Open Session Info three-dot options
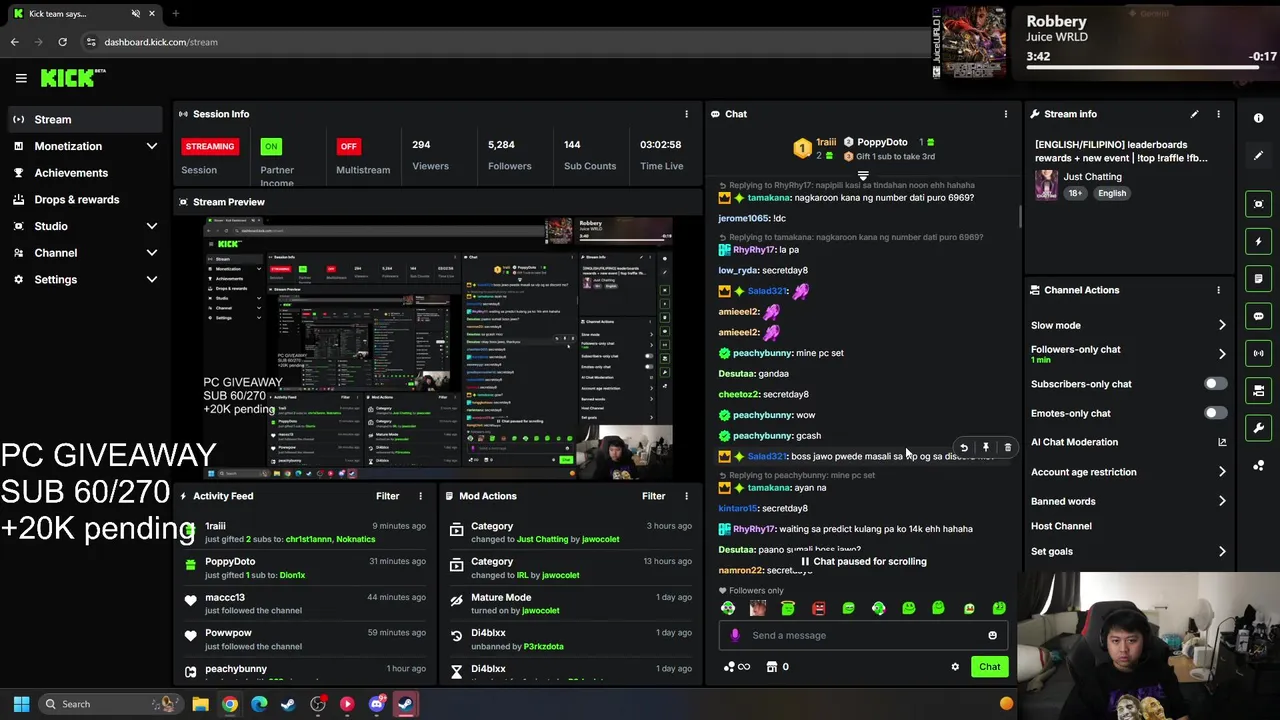The width and height of the screenshot is (1280, 720). point(686,114)
